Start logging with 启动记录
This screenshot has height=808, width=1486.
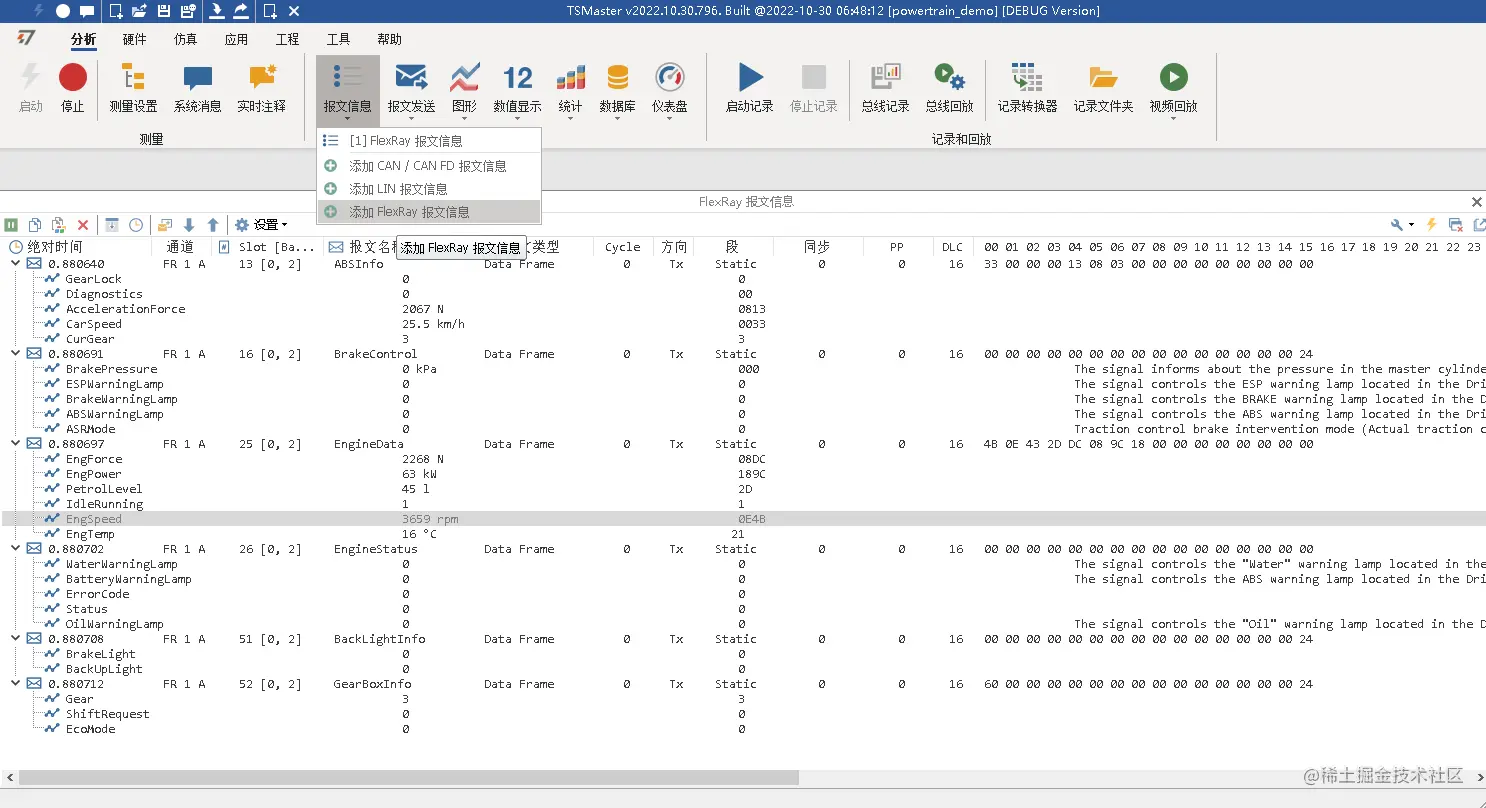(x=749, y=87)
